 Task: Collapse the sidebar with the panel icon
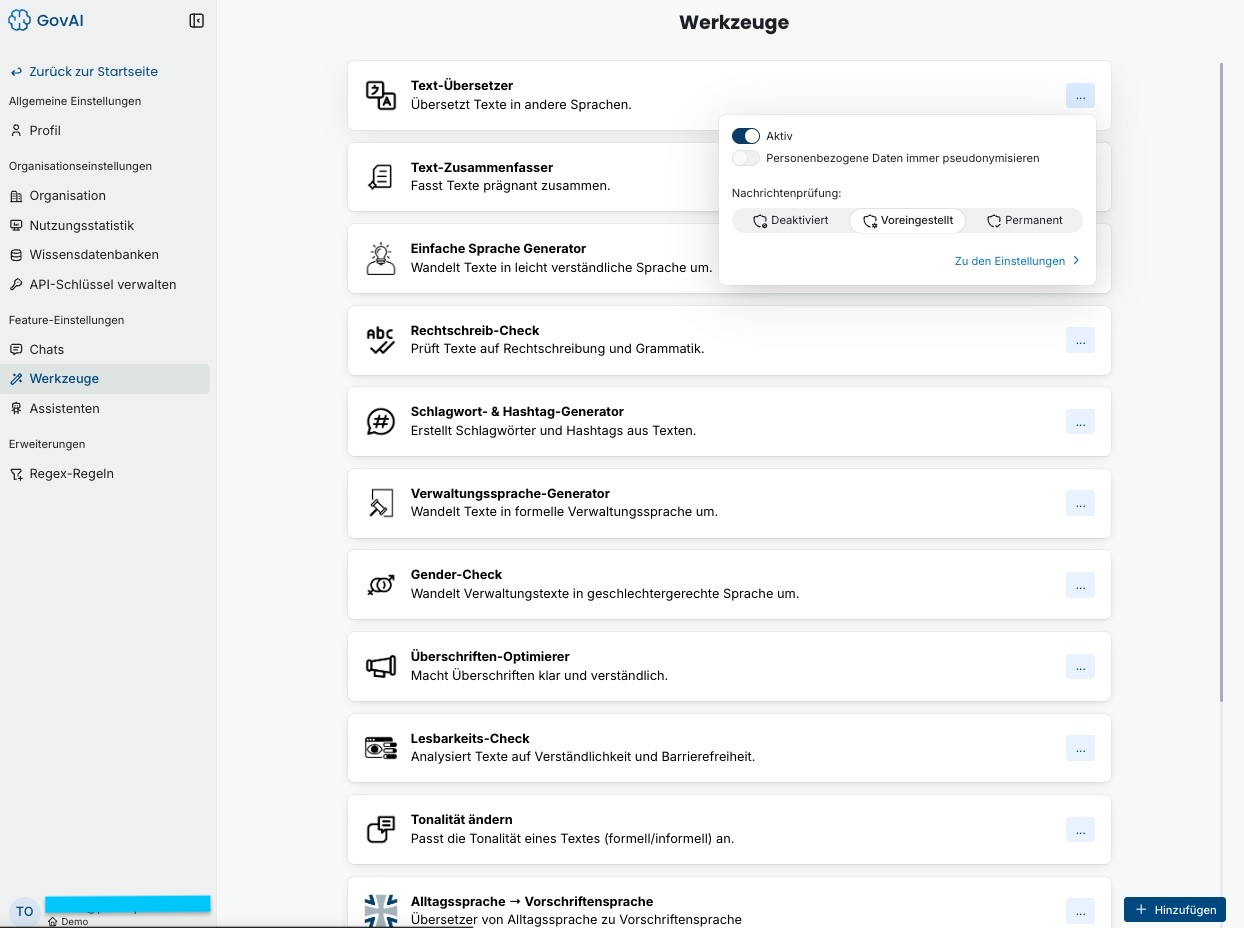[197, 20]
